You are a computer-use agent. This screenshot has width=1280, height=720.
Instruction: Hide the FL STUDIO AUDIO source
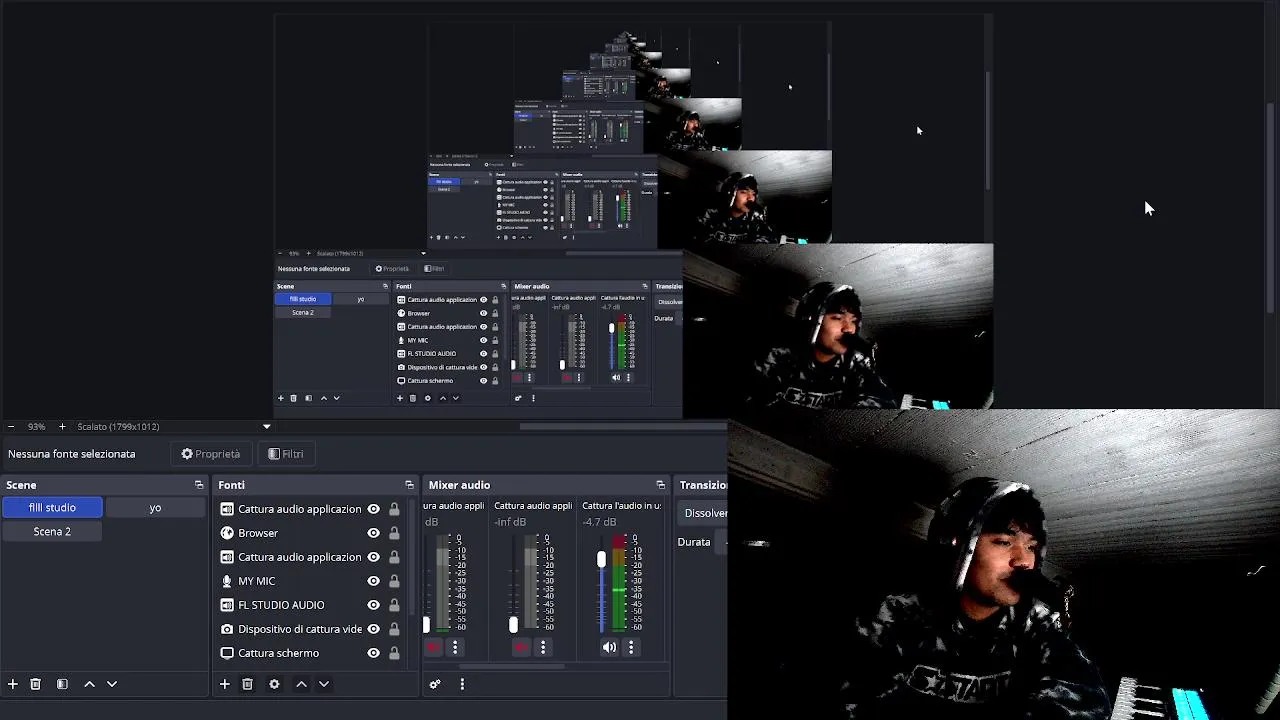(x=374, y=605)
